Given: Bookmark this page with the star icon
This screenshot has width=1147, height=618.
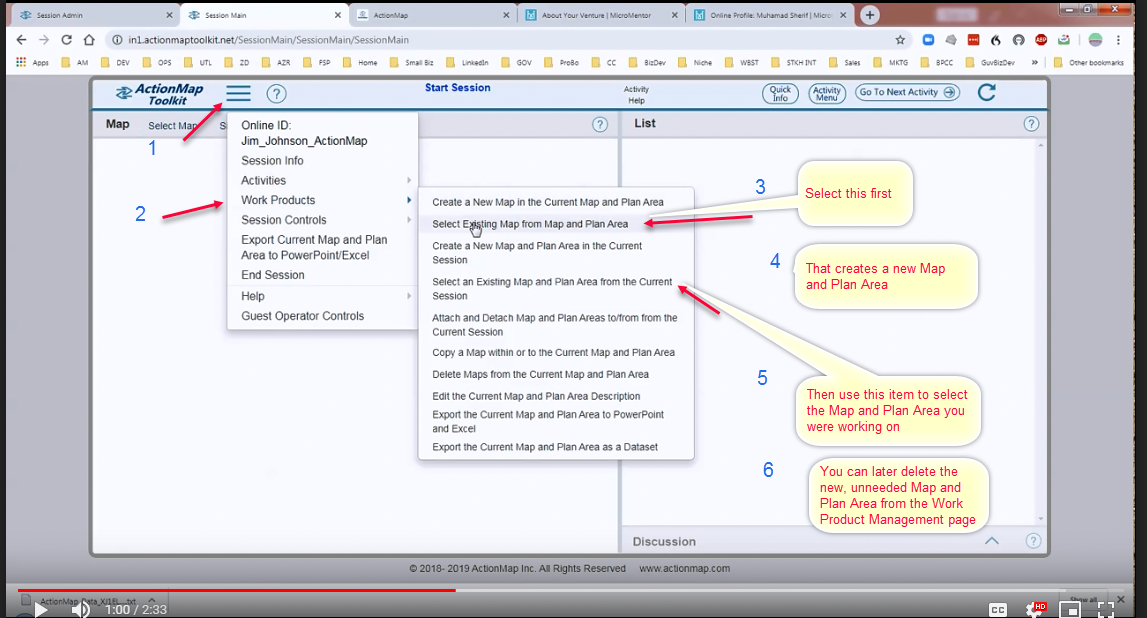Looking at the screenshot, I should pos(900,40).
